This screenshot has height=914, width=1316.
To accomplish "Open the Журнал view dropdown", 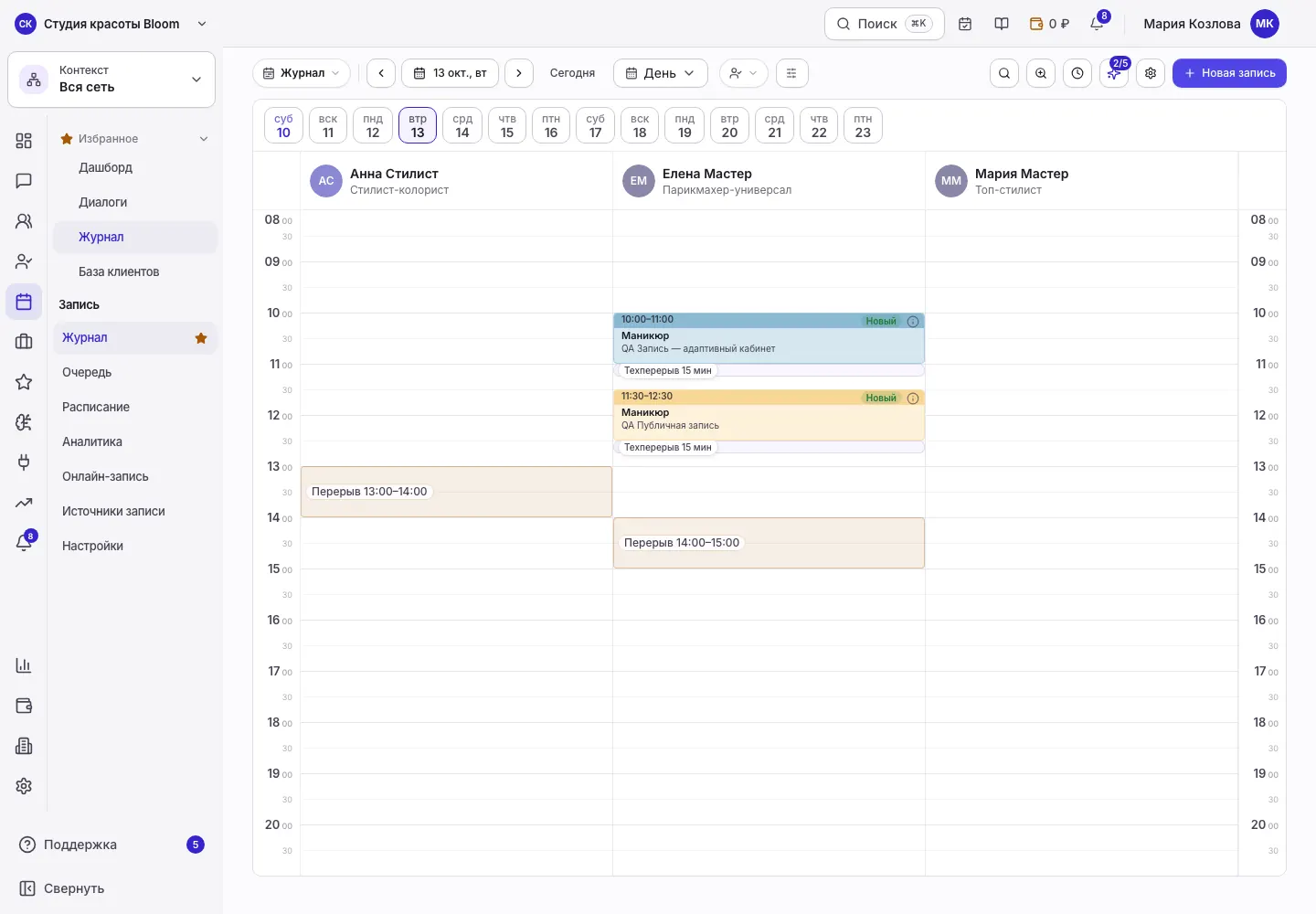I will pos(302,73).
